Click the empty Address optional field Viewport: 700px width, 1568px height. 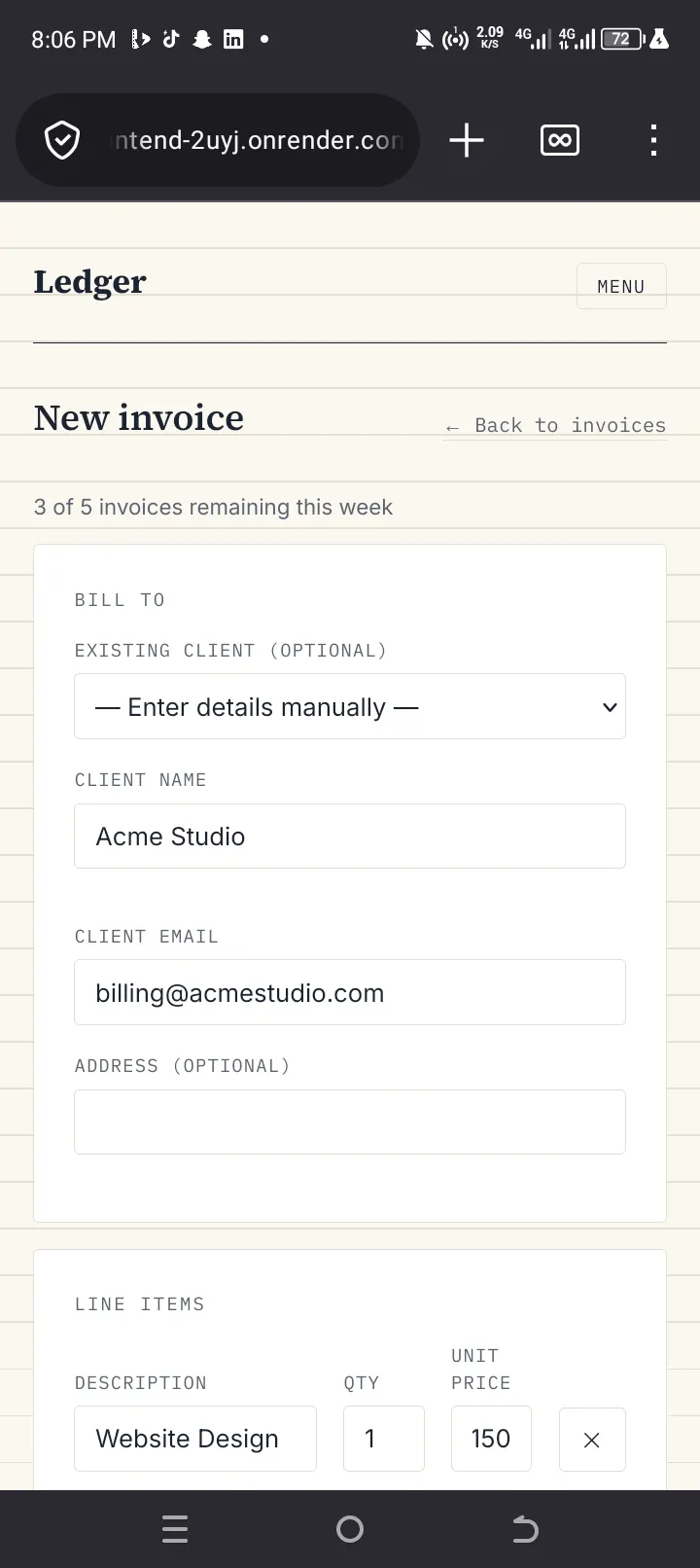point(350,1122)
